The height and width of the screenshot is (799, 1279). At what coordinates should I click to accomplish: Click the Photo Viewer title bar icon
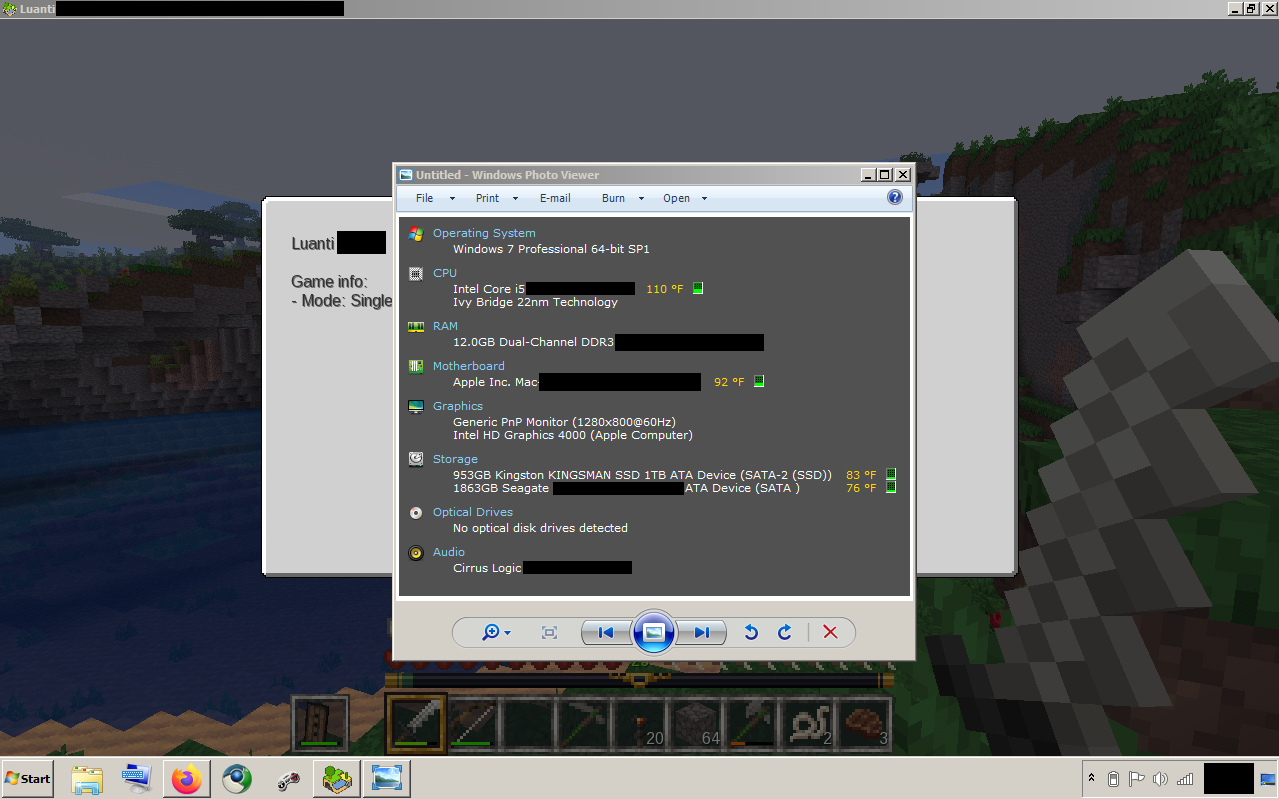point(405,175)
